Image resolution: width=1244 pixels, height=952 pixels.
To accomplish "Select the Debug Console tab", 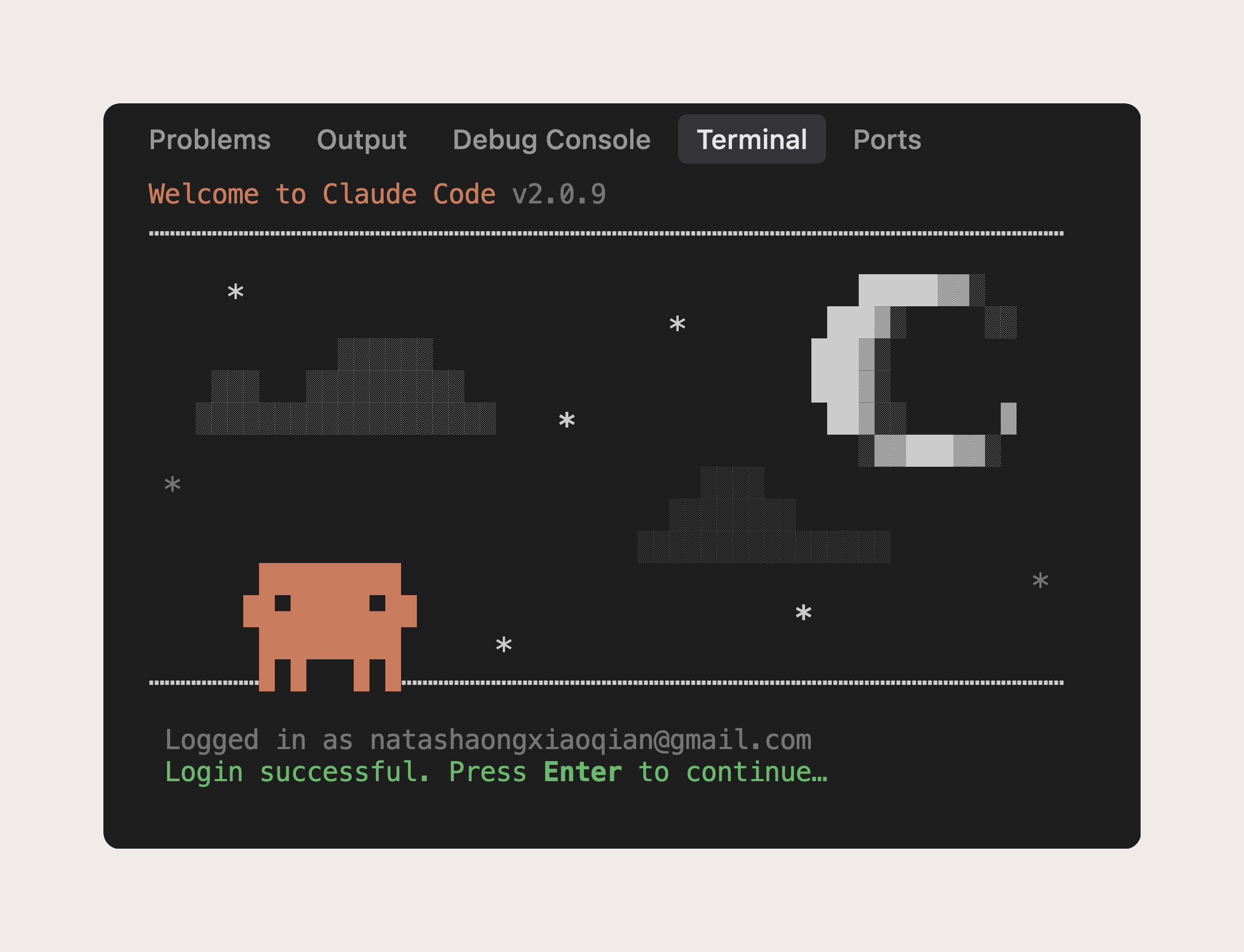I will [x=551, y=139].
